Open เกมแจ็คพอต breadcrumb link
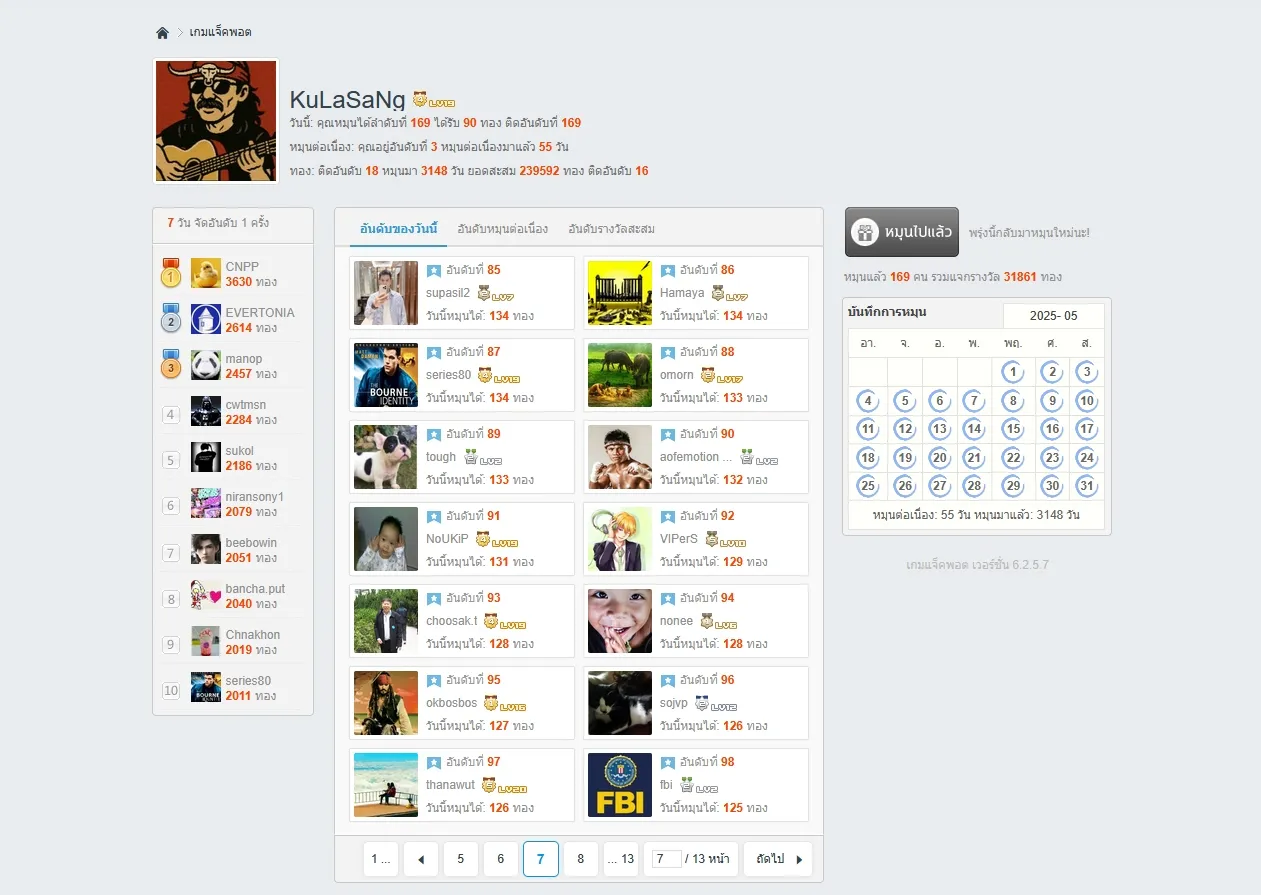 click(x=221, y=32)
